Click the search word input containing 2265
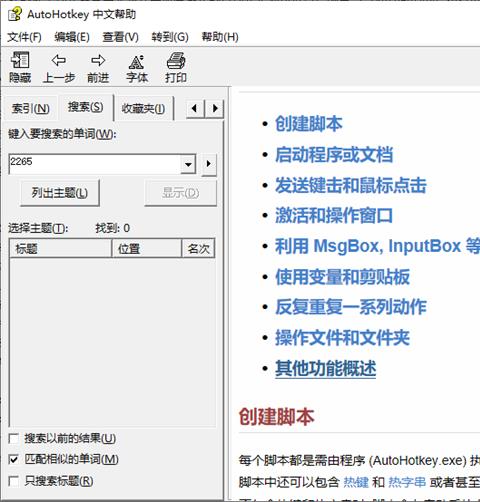The width and height of the screenshot is (480, 502). (95, 164)
